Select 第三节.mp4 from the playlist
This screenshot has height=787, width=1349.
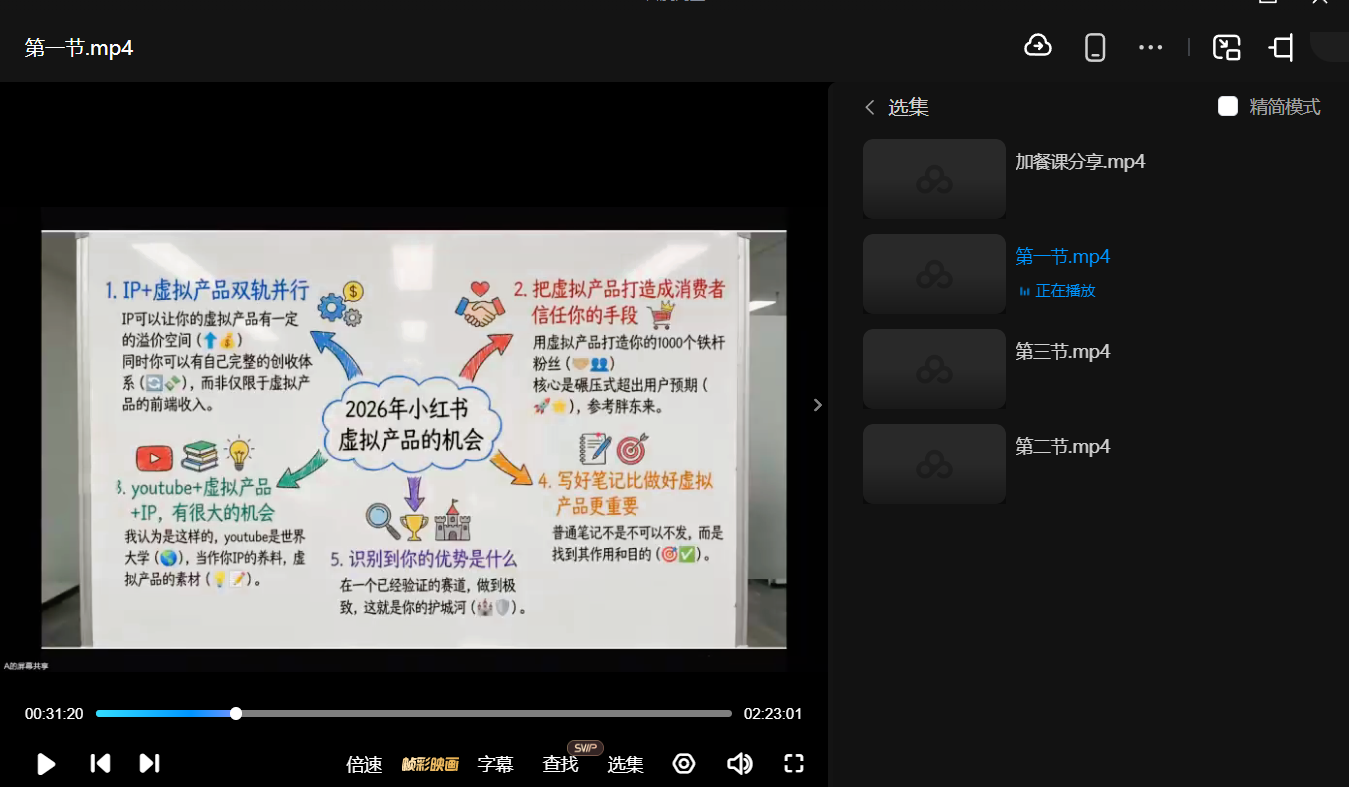(x=1062, y=352)
